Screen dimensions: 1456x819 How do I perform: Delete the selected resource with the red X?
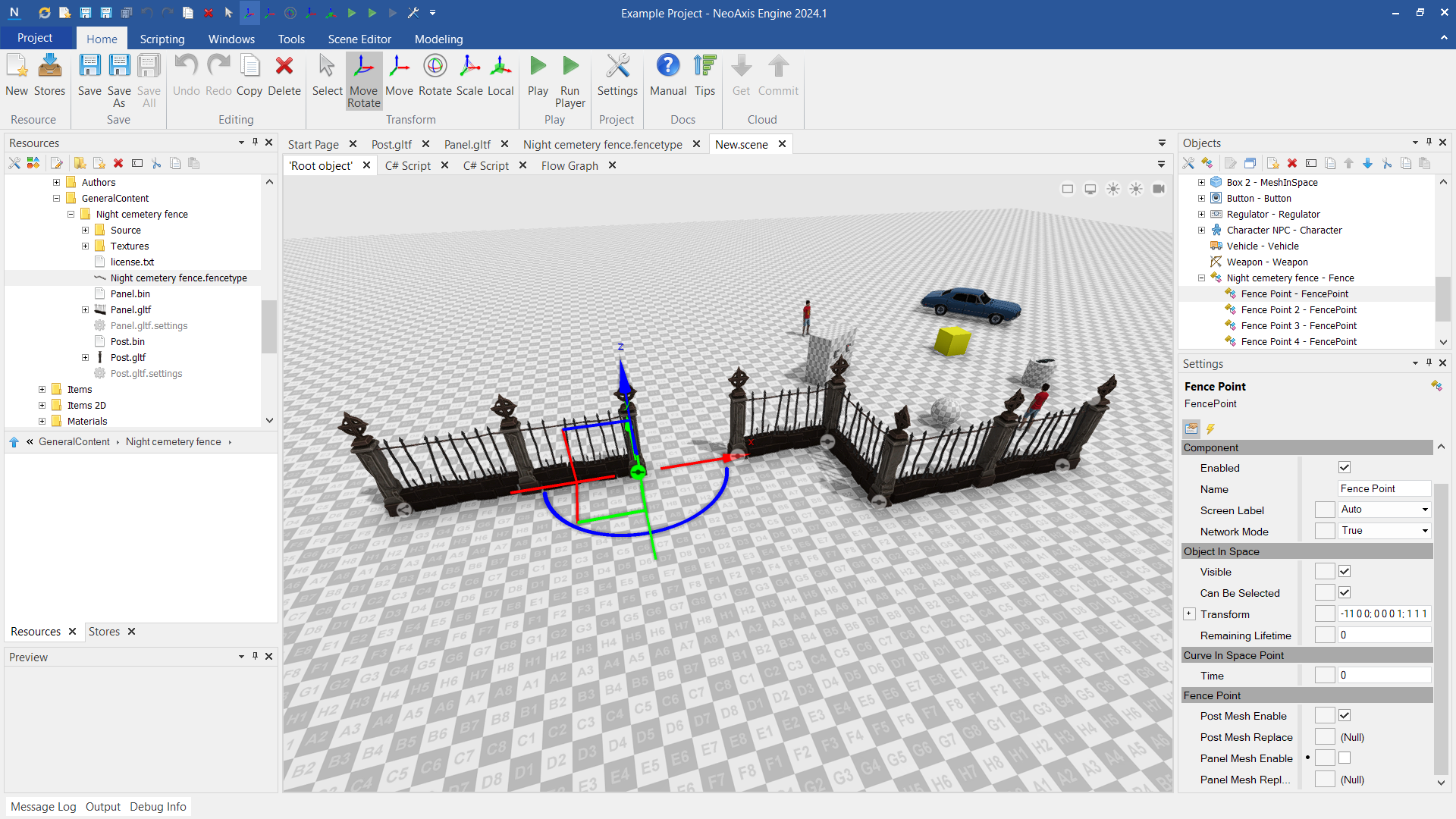pos(118,163)
